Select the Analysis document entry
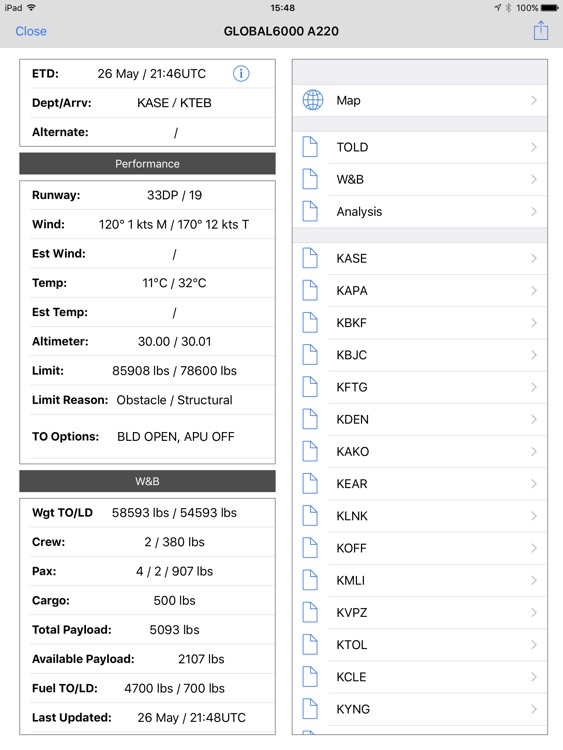This screenshot has height=750, width=563. click(x=419, y=211)
